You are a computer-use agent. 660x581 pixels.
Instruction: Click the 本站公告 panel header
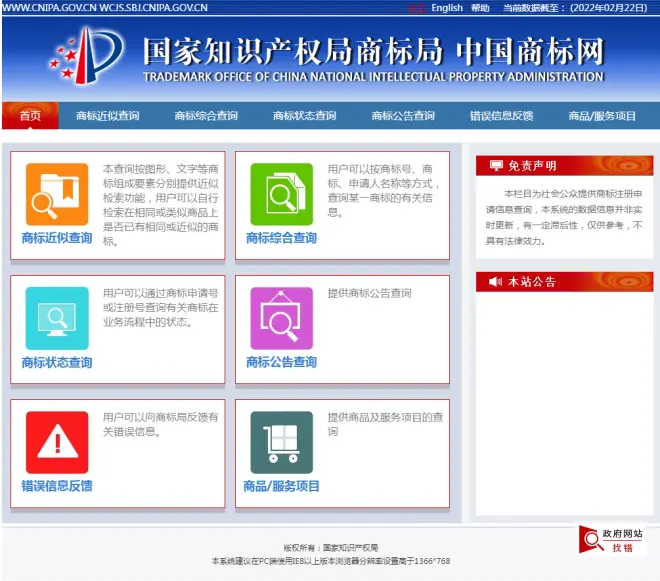click(x=564, y=281)
